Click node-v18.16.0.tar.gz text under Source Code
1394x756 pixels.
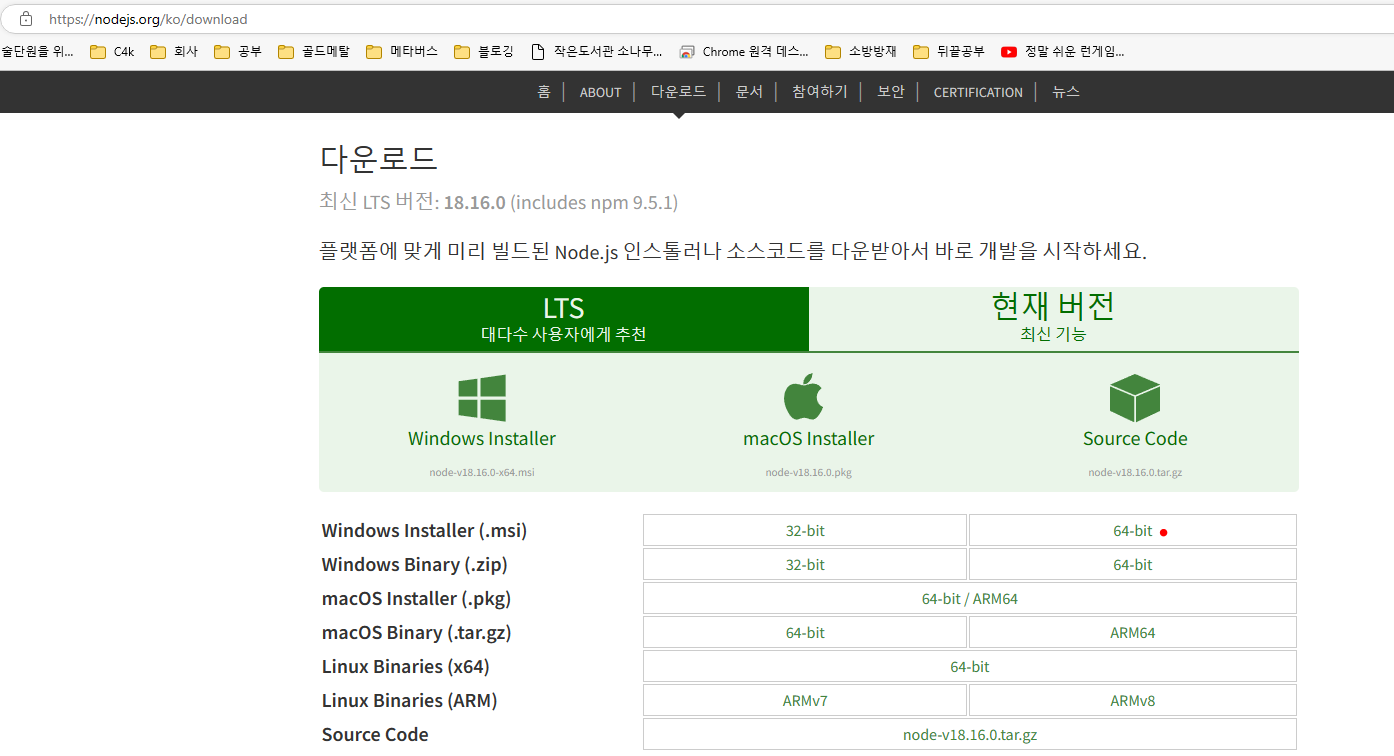[x=1135, y=472]
